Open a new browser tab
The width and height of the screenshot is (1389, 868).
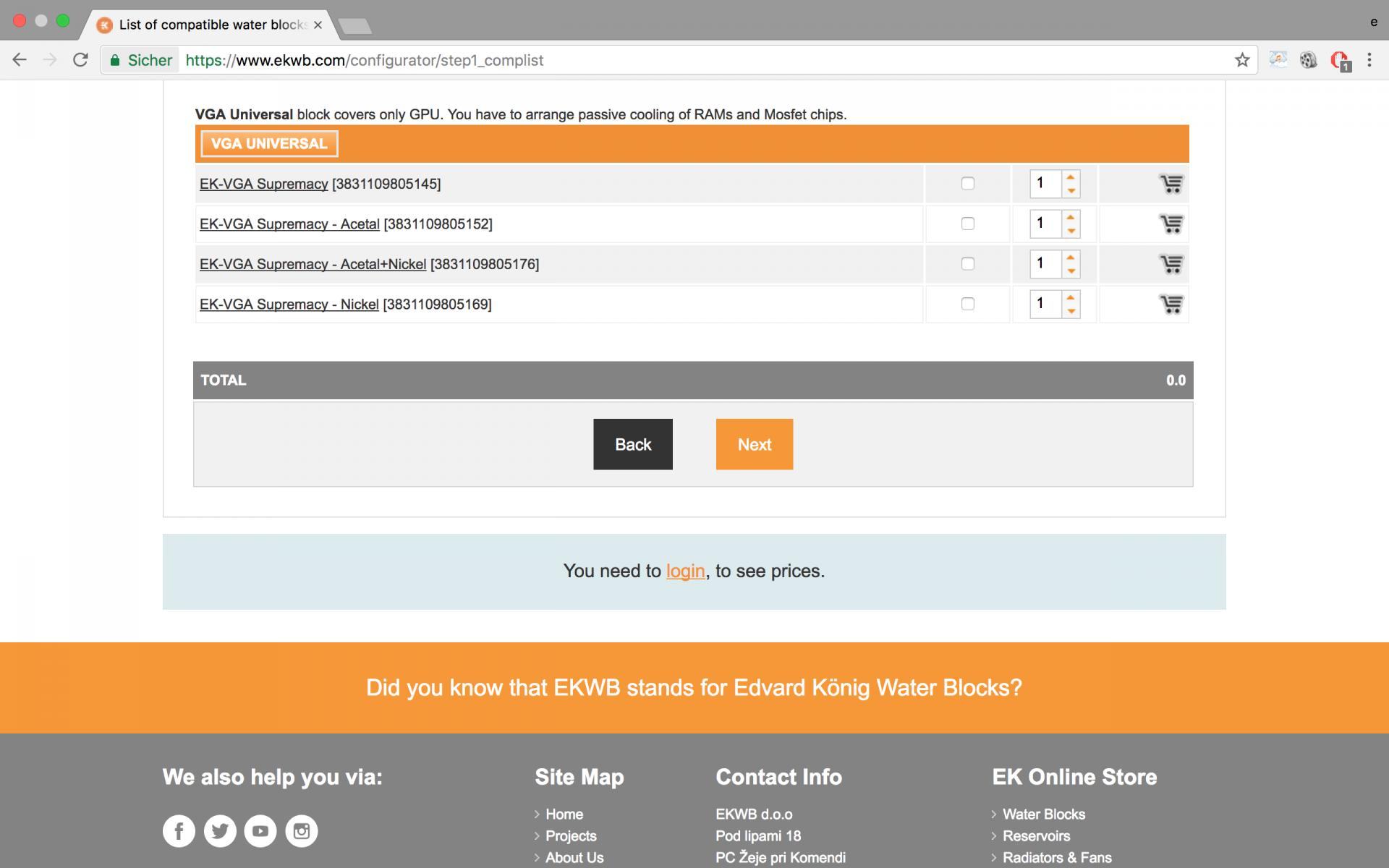(x=354, y=27)
